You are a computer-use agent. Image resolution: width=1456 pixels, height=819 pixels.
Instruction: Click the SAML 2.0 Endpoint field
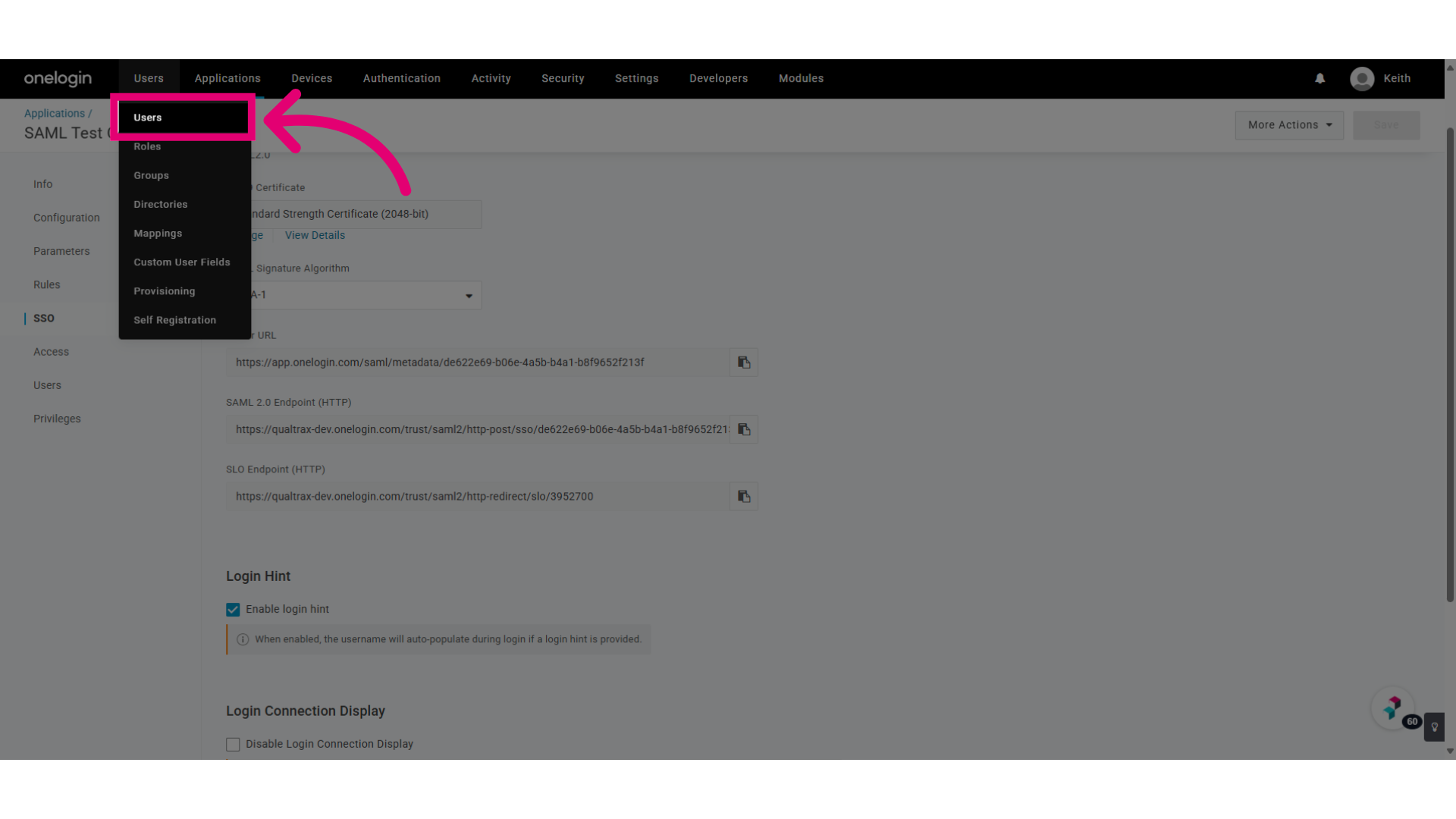[x=478, y=429]
